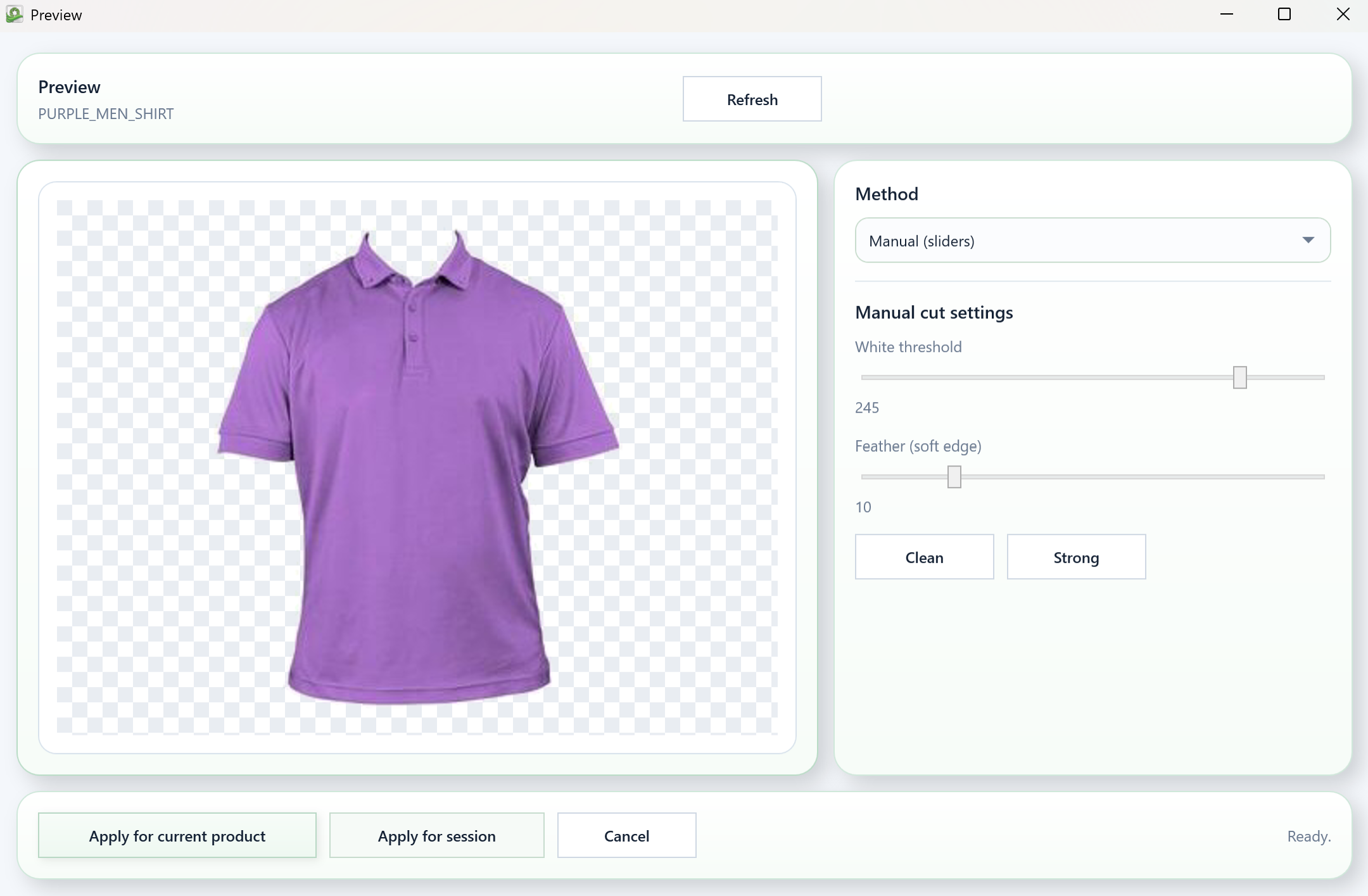The width and height of the screenshot is (1368, 896).
Task: Click the White threshold value 245
Action: pyautogui.click(x=867, y=408)
